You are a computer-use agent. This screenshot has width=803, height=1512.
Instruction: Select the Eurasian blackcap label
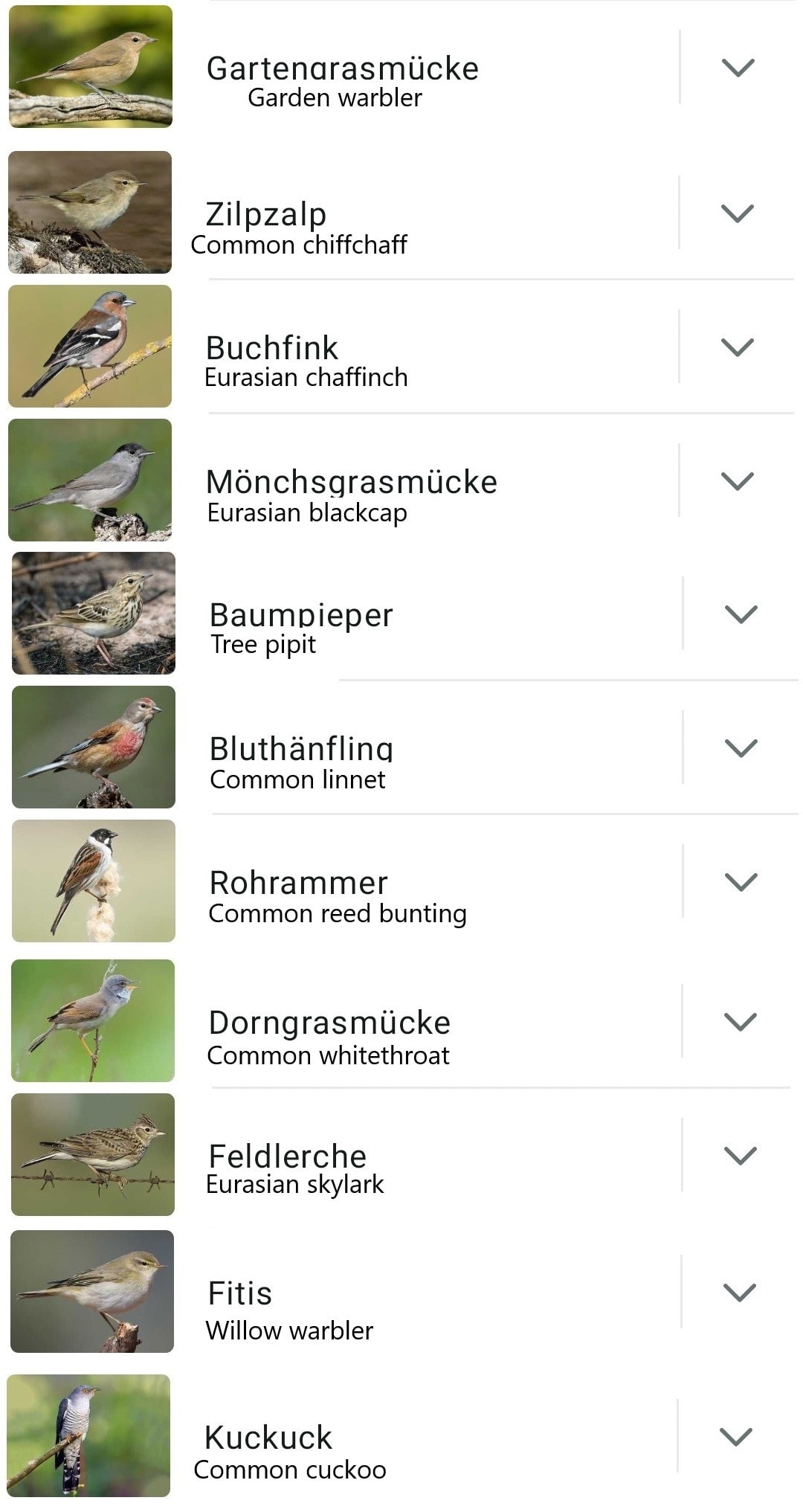[x=307, y=513]
